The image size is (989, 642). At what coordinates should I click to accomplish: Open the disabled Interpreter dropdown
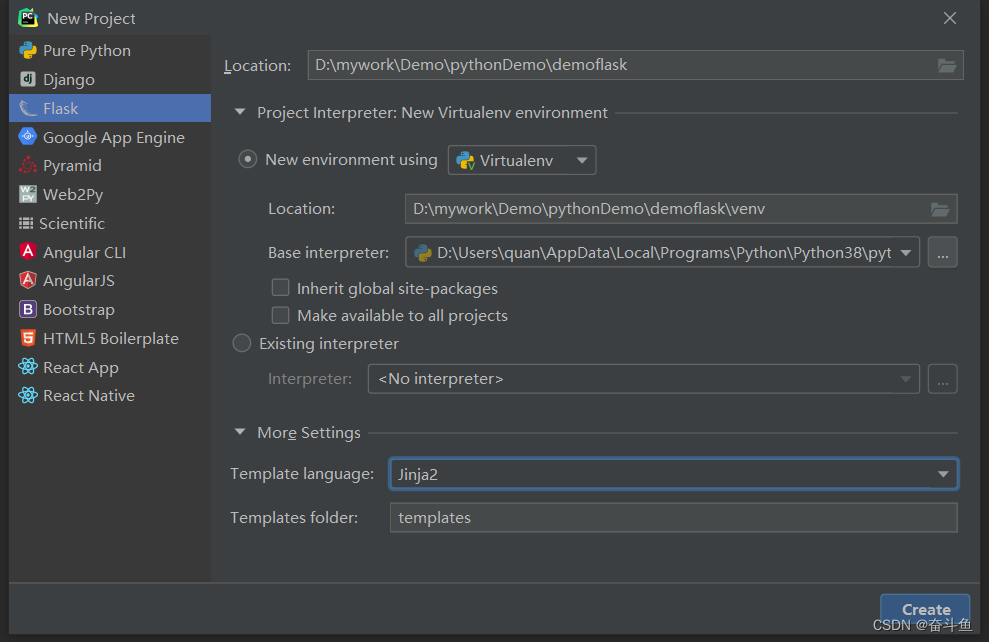pos(643,379)
